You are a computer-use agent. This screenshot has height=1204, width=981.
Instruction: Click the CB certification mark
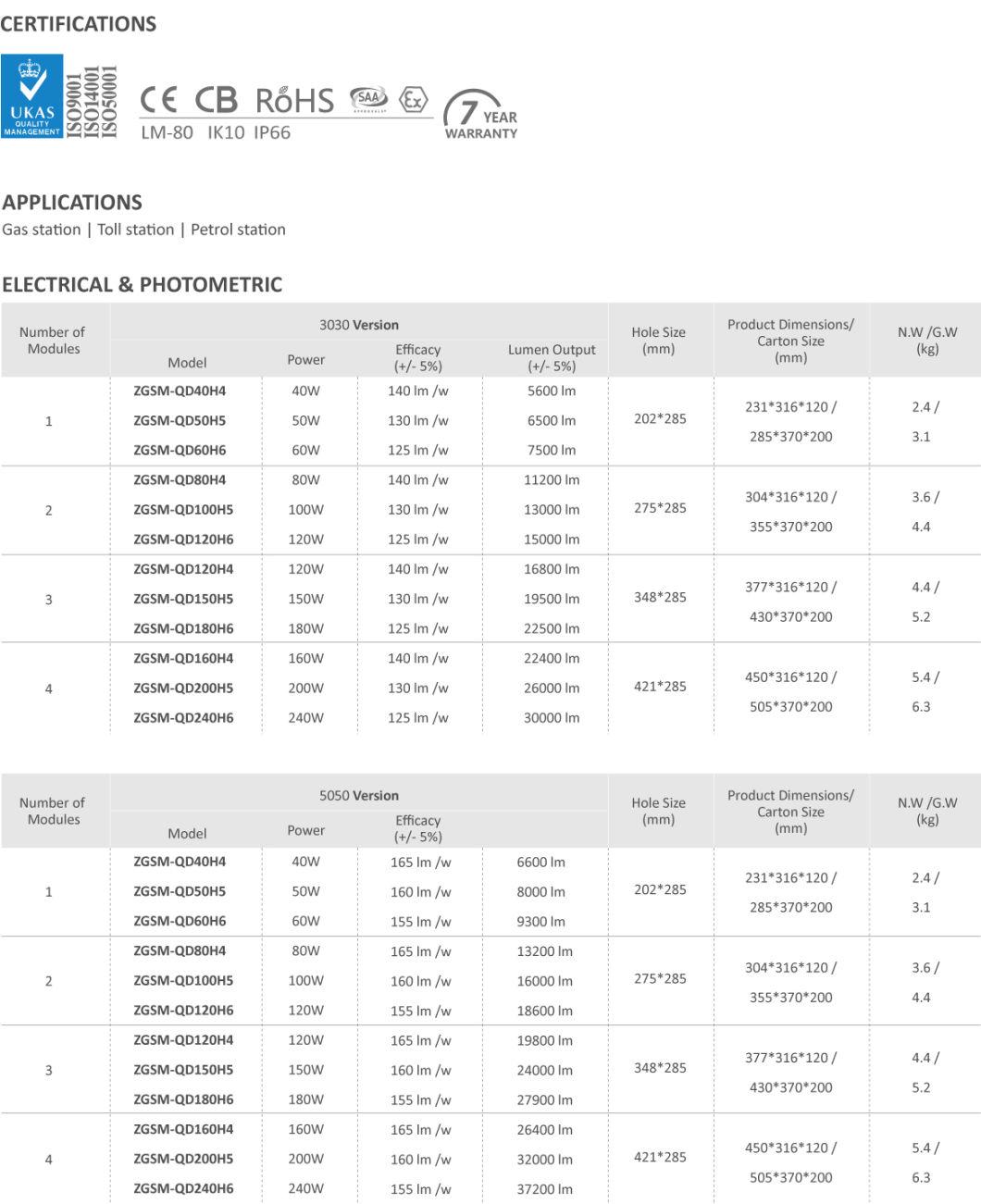tap(216, 100)
